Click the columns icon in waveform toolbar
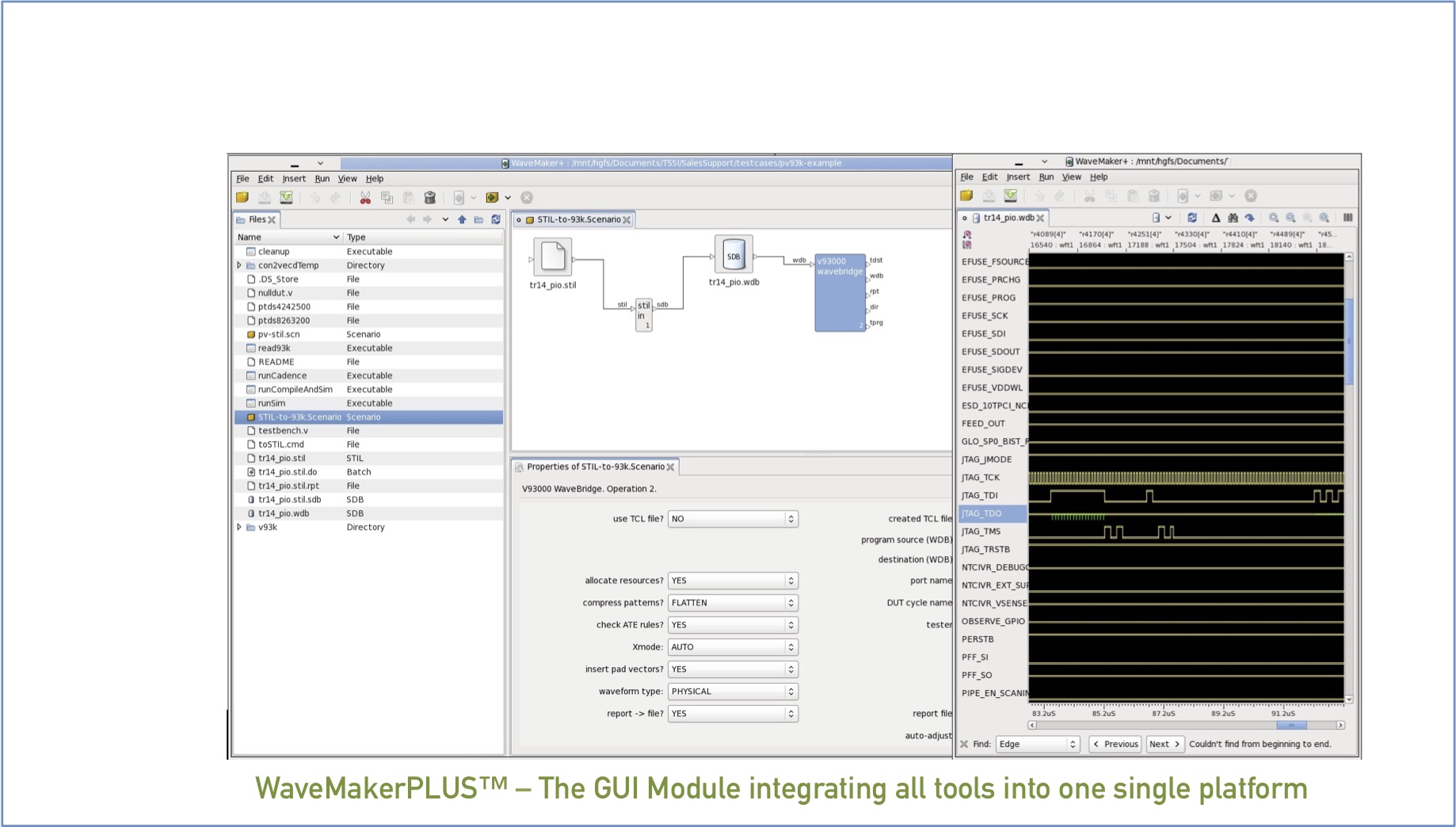The width and height of the screenshot is (1456, 827). (x=1347, y=218)
